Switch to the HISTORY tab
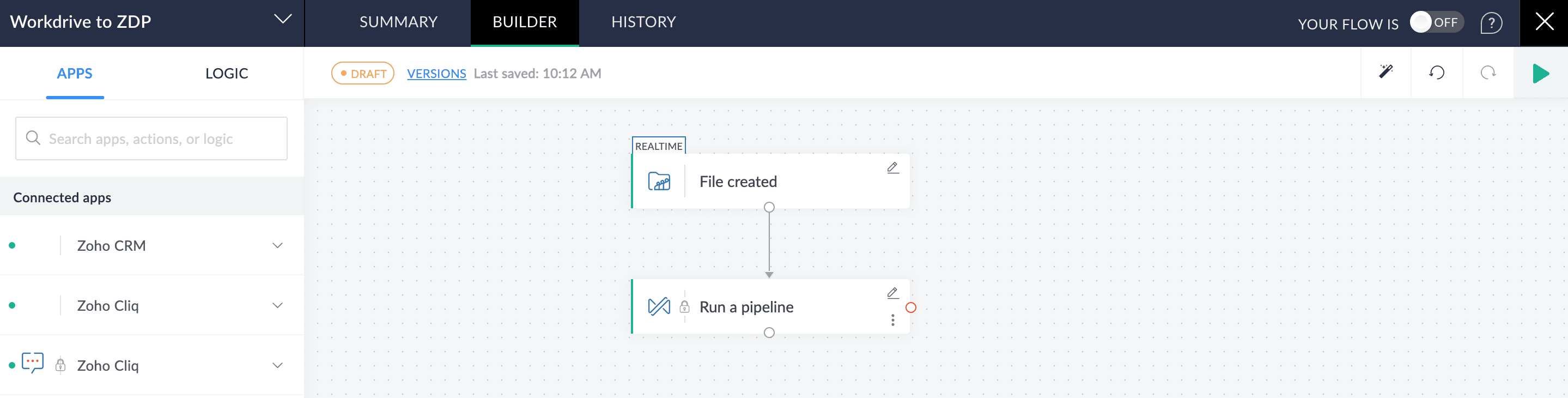This screenshot has width=1568, height=398. click(643, 22)
